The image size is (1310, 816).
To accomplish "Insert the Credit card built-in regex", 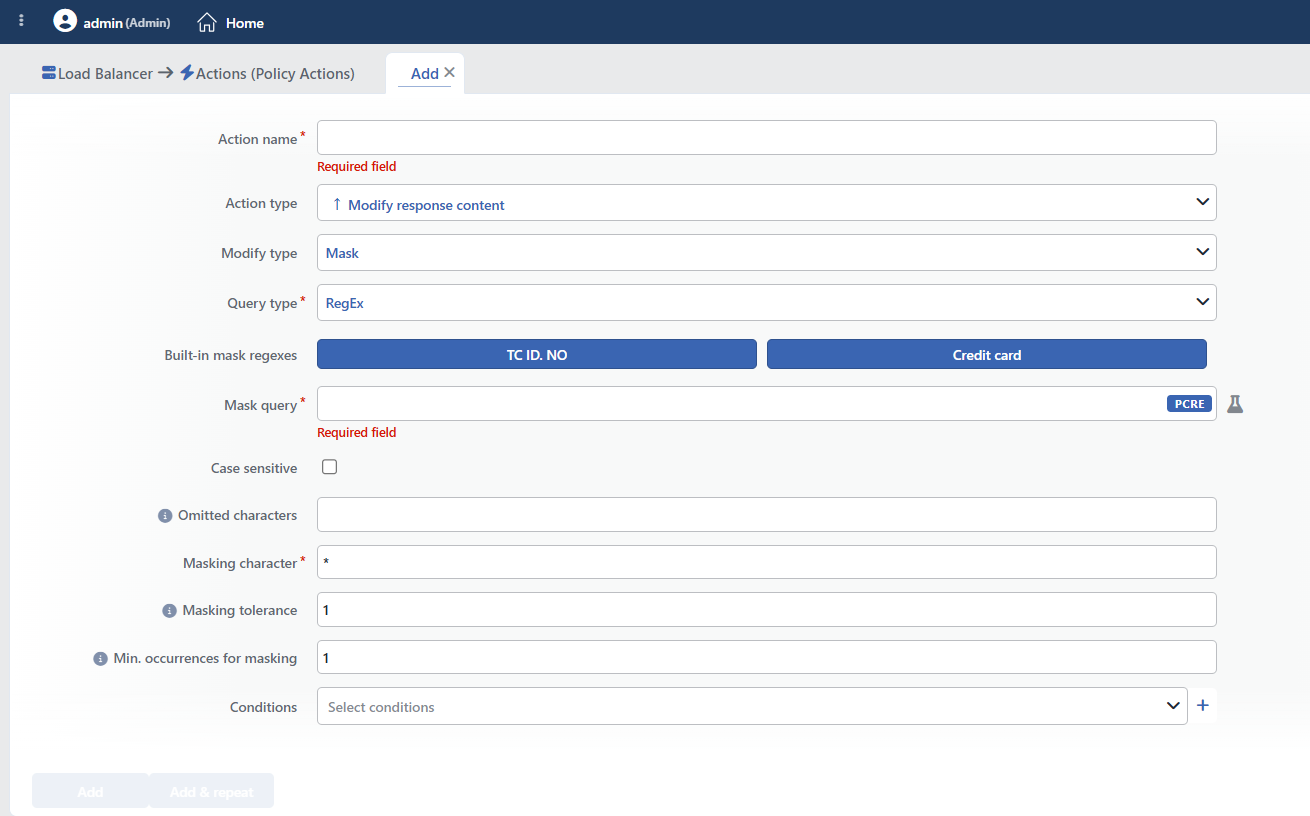I will click(x=987, y=355).
